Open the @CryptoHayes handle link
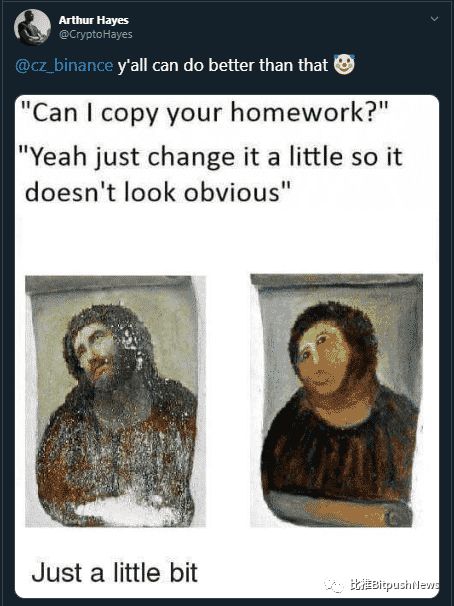The height and width of the screenshot is (606, 454). [95, 34]
